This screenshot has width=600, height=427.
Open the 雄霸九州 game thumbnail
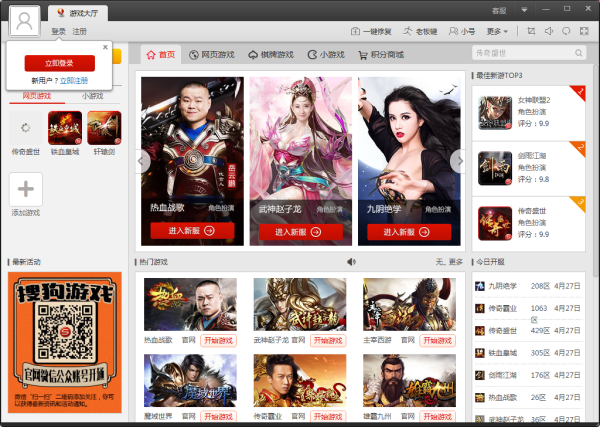[x=409, y=380]
